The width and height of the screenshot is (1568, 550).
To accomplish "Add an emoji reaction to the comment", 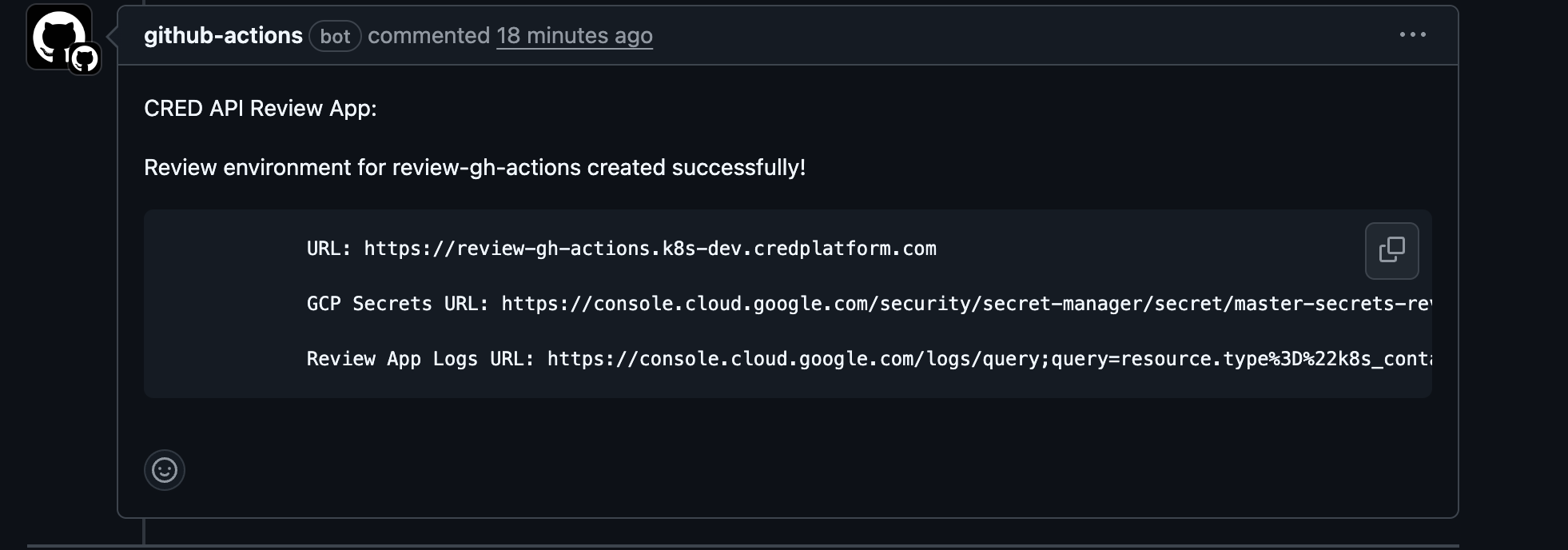I will pyautogui.click(x=164, y=470).
